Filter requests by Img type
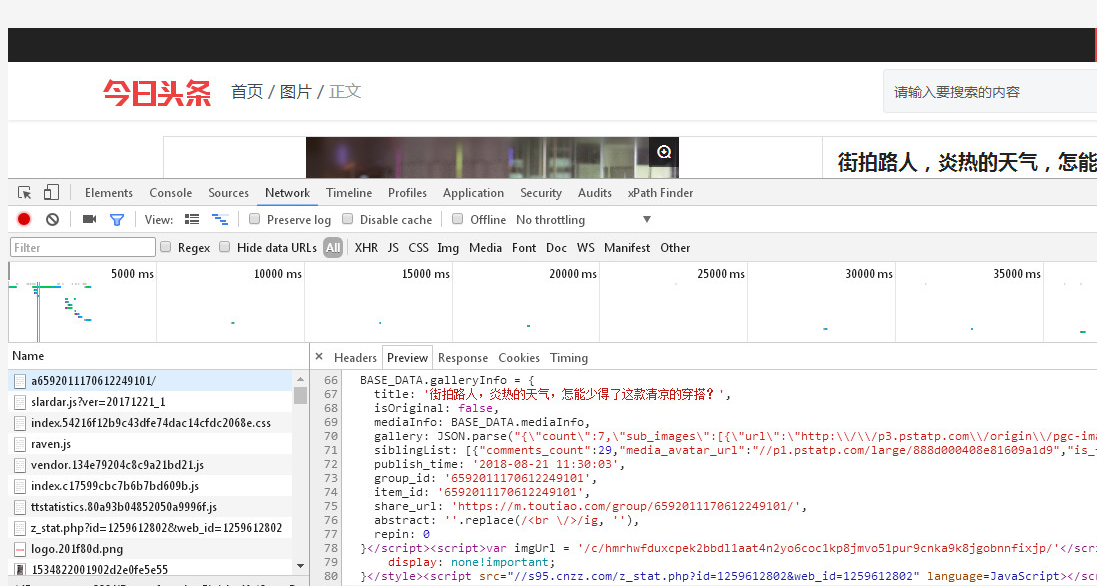Screen dimensions: 1097x586 [x=448, y=248]
